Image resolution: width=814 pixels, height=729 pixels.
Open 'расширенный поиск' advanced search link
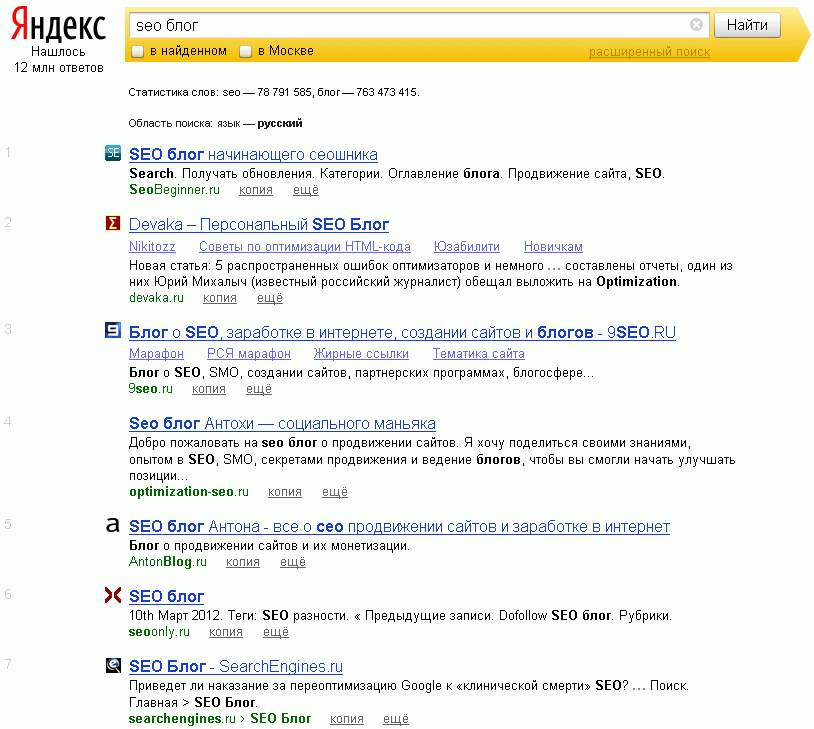tap(649, 52)
